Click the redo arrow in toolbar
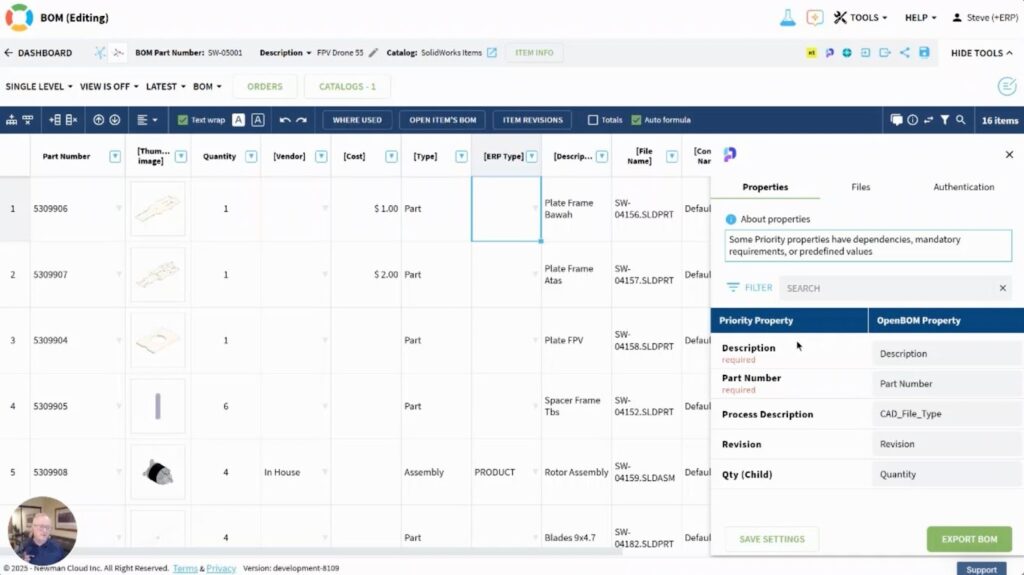 [301, 120]
